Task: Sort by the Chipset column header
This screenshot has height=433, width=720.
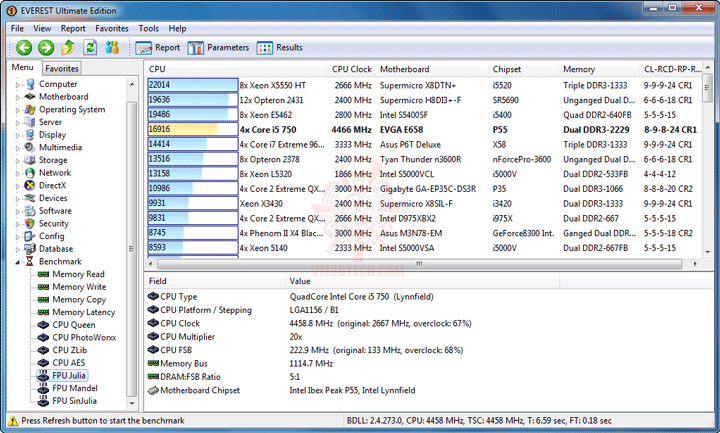Action: (x=523, y=69)
